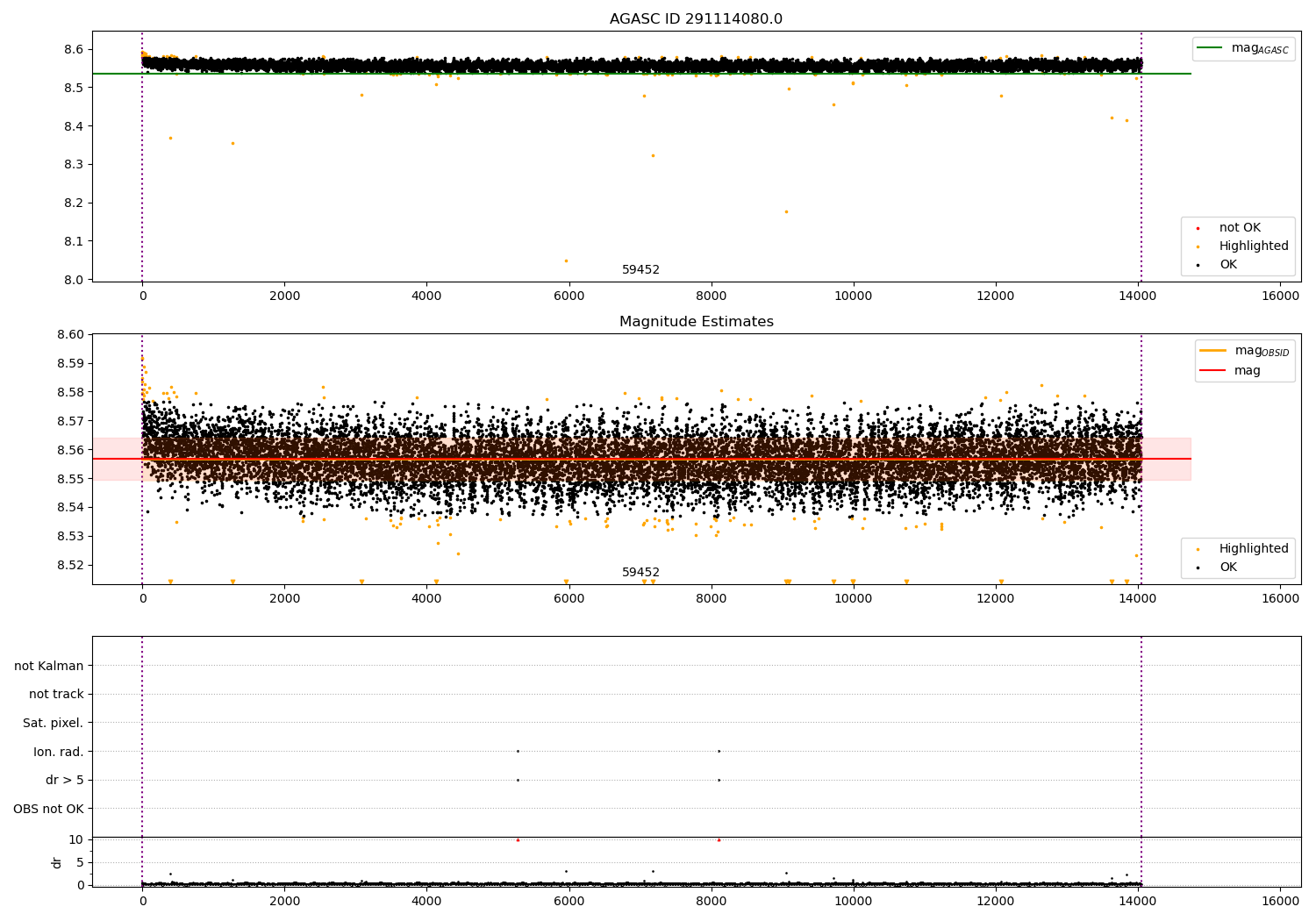Click "OK" in the Magnitude Estimates legend
The width and height of the screenshot is (1316, 921).
coord(1228,568)
